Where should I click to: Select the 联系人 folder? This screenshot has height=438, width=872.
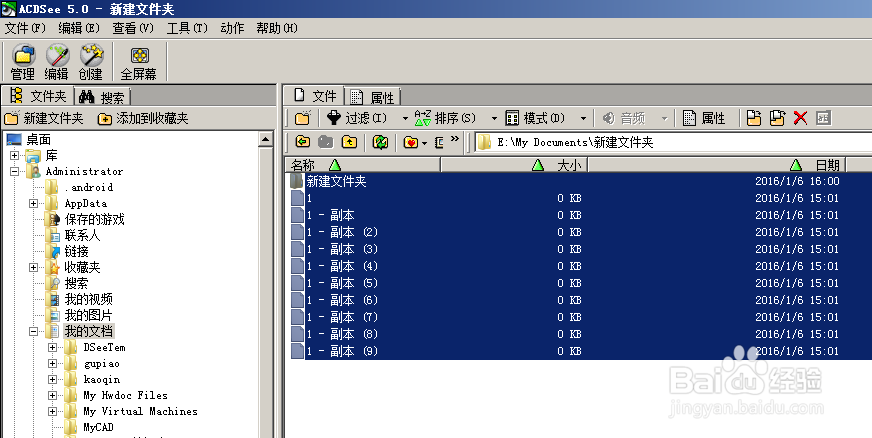point(82,235)
